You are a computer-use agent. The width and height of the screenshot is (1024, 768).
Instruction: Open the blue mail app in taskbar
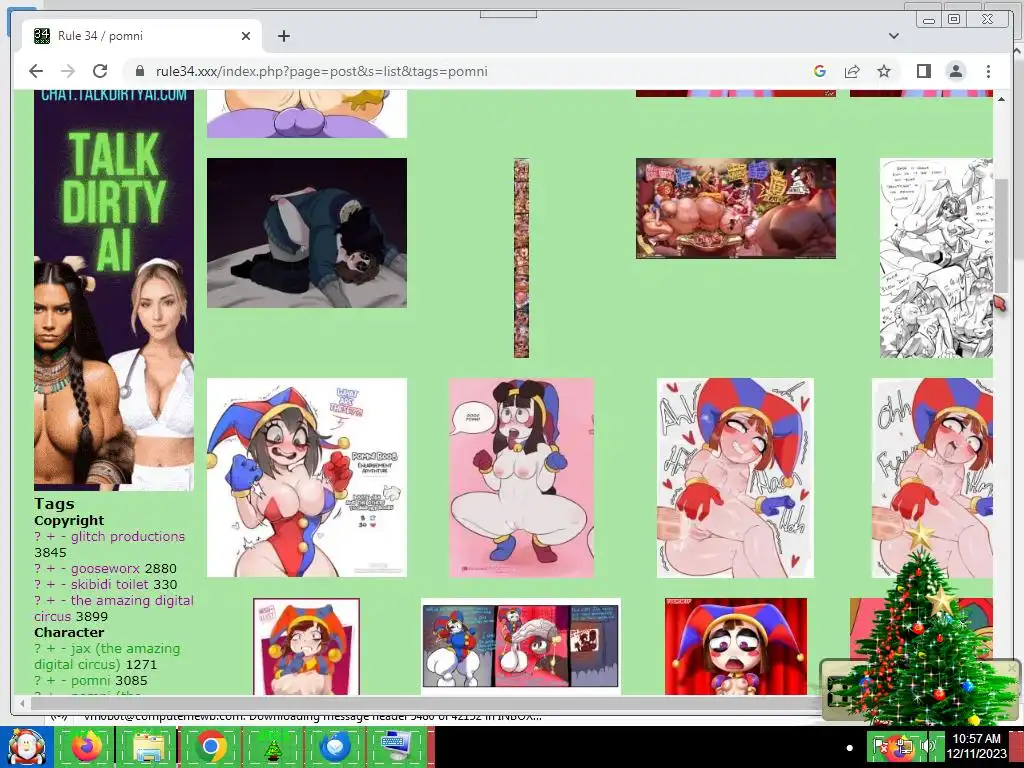coord(334,746)
